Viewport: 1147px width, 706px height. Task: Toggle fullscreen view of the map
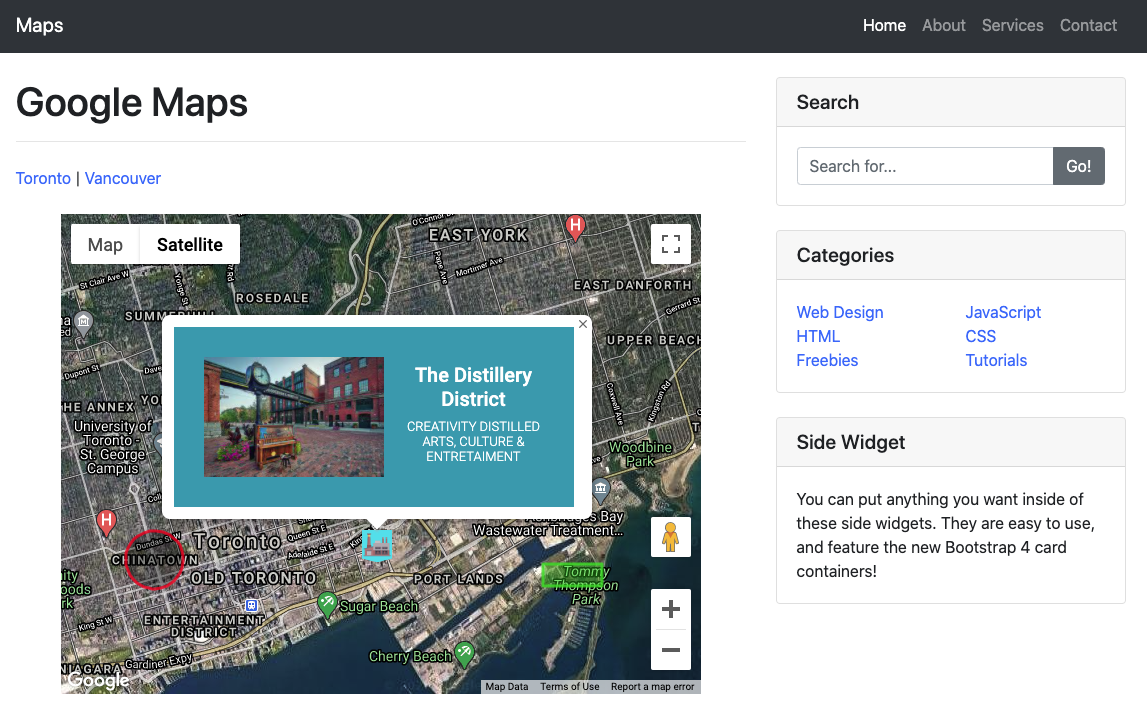[670, 244]
